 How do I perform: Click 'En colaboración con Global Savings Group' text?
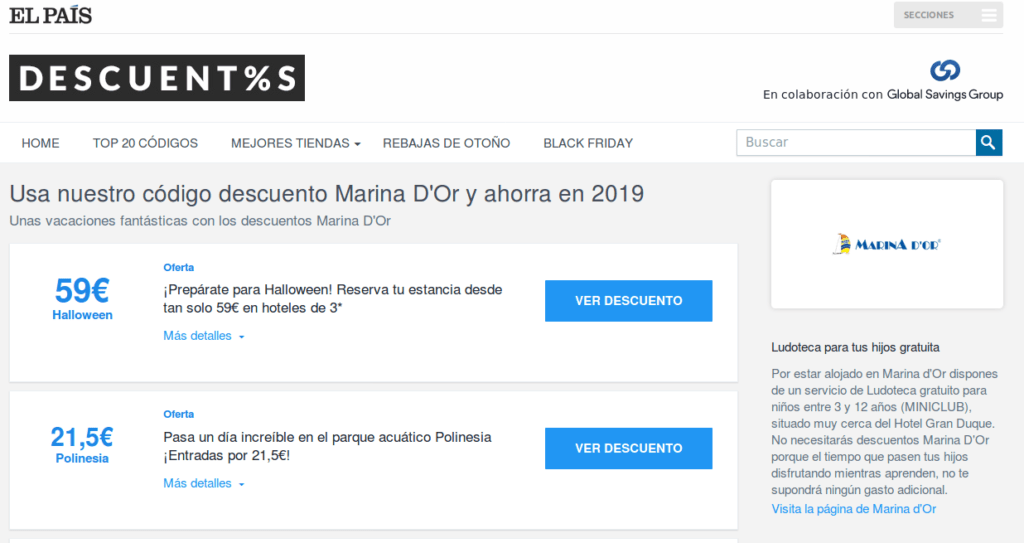[883, 95]
